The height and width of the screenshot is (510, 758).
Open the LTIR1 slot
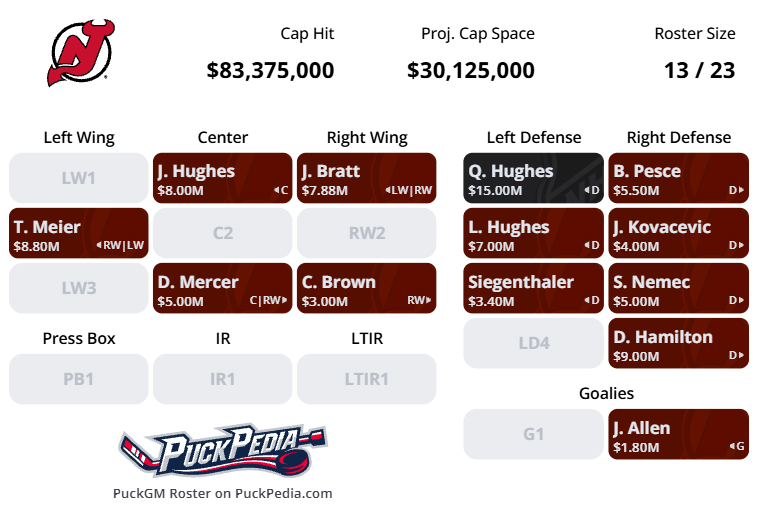[x=367, y=380]
